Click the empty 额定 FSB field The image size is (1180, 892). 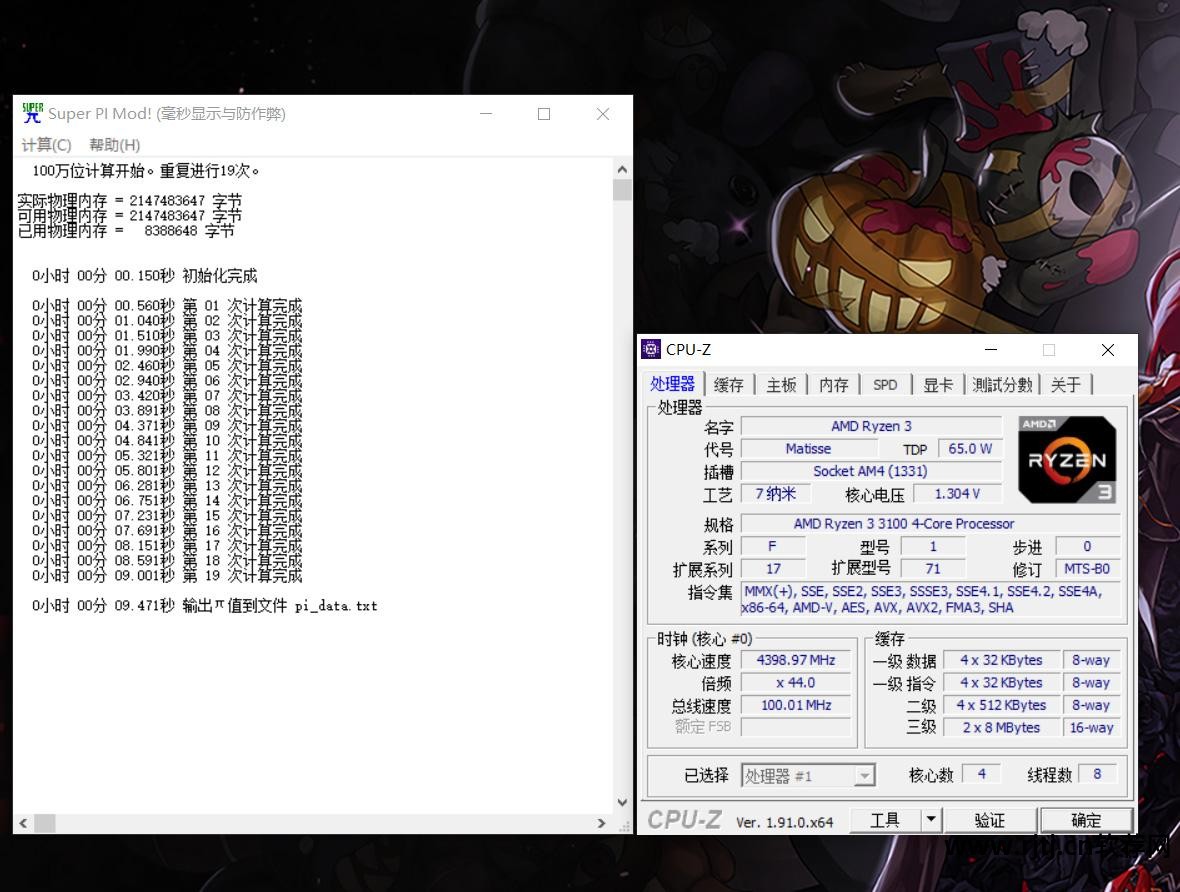coord(796,727)
